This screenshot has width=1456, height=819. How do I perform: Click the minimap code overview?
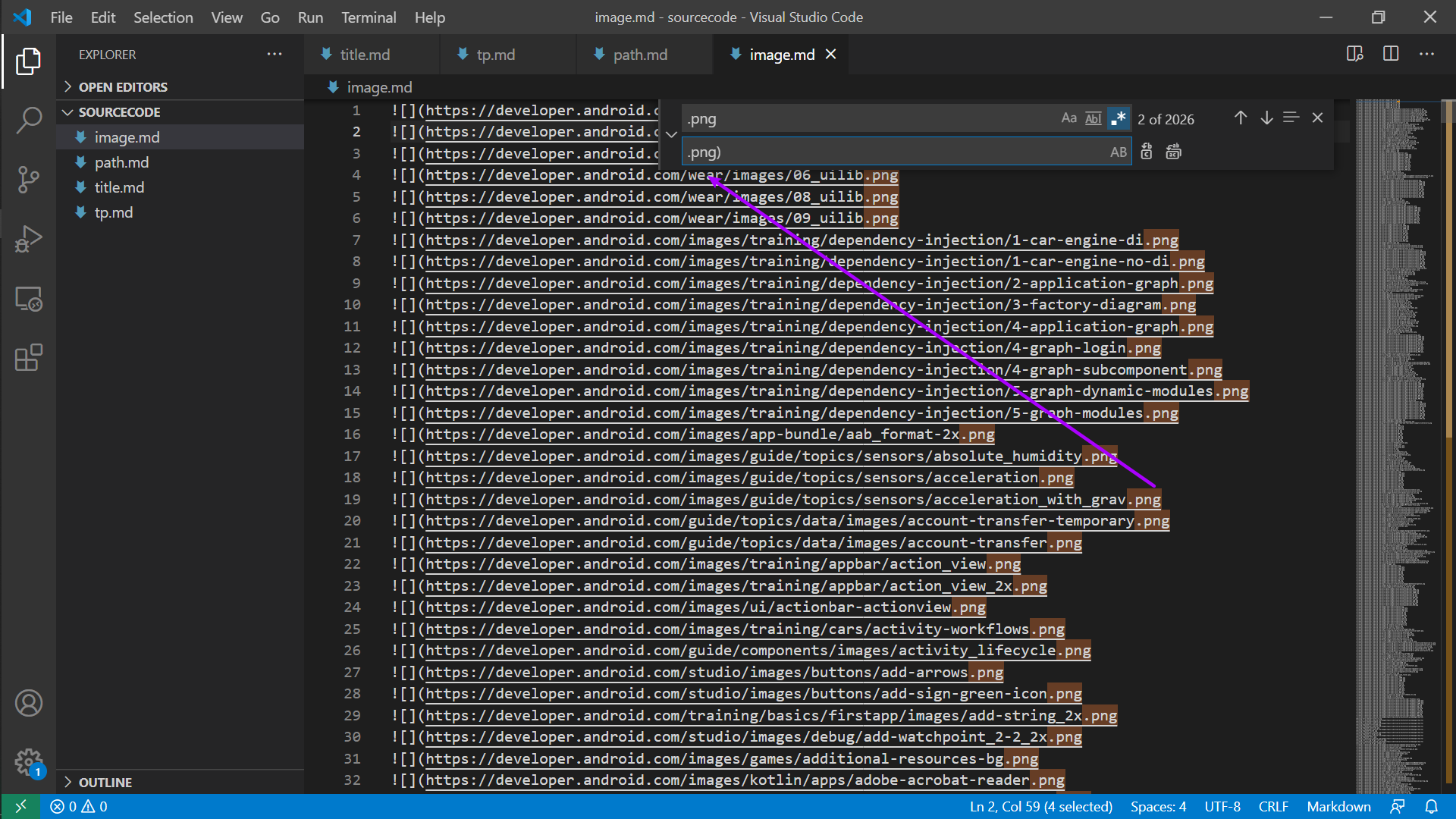[1395, 379]
